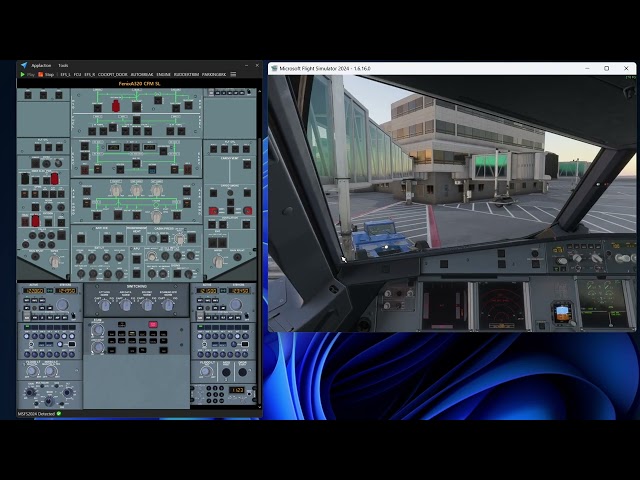Click the left radio standby frequency display

click(x=66, y=291)
